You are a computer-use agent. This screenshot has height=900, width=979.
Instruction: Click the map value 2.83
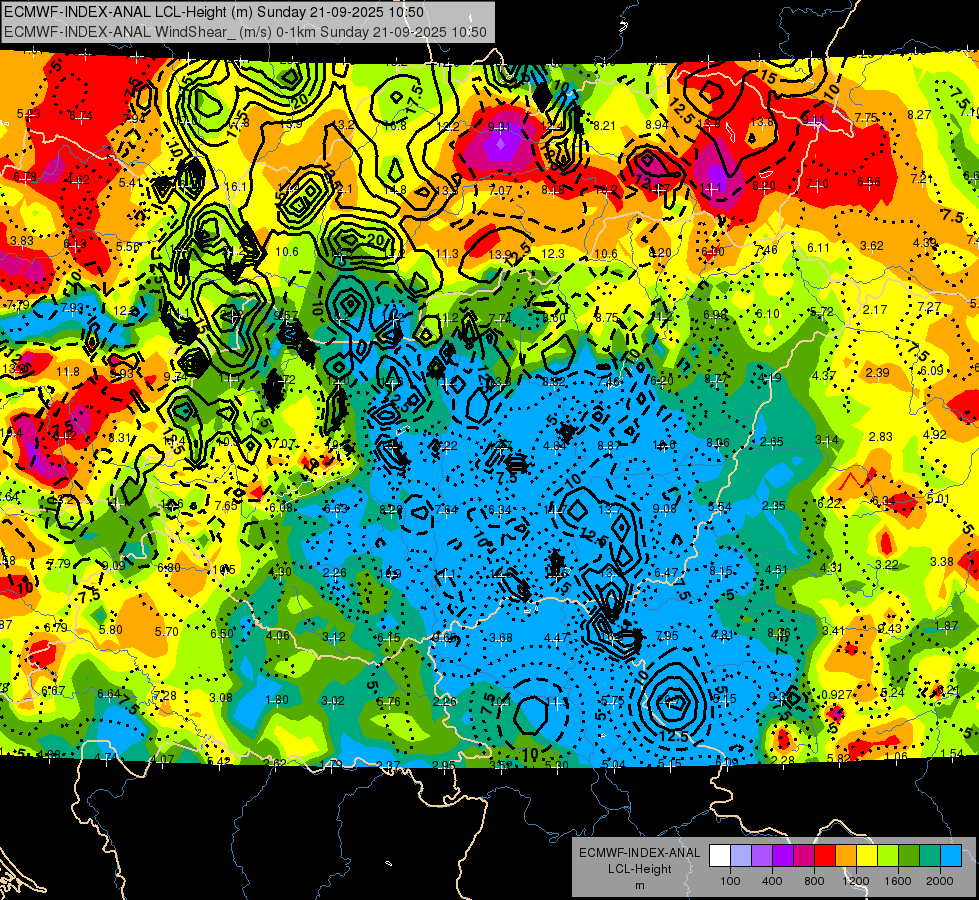[880, 437]
